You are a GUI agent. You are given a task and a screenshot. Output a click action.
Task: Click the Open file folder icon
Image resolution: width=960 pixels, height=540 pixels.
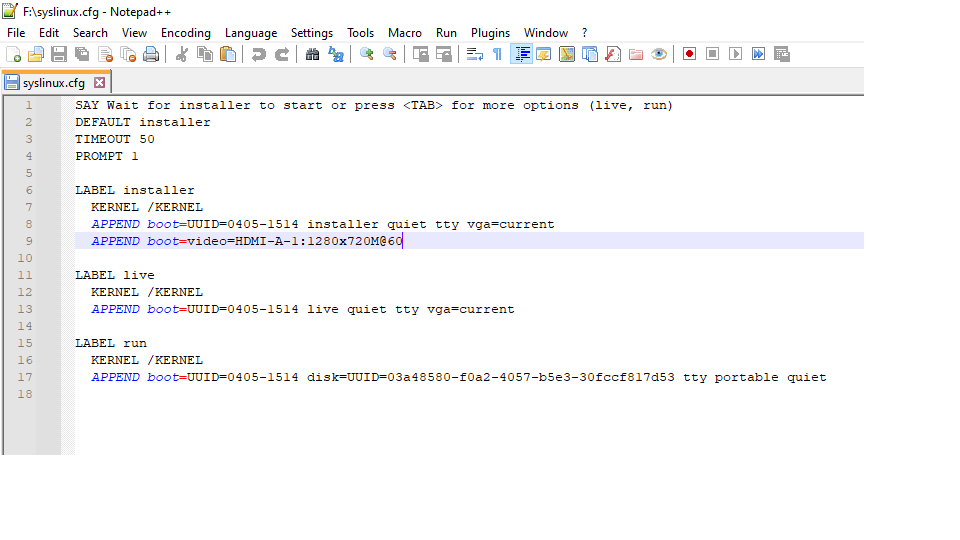point(36,54)
